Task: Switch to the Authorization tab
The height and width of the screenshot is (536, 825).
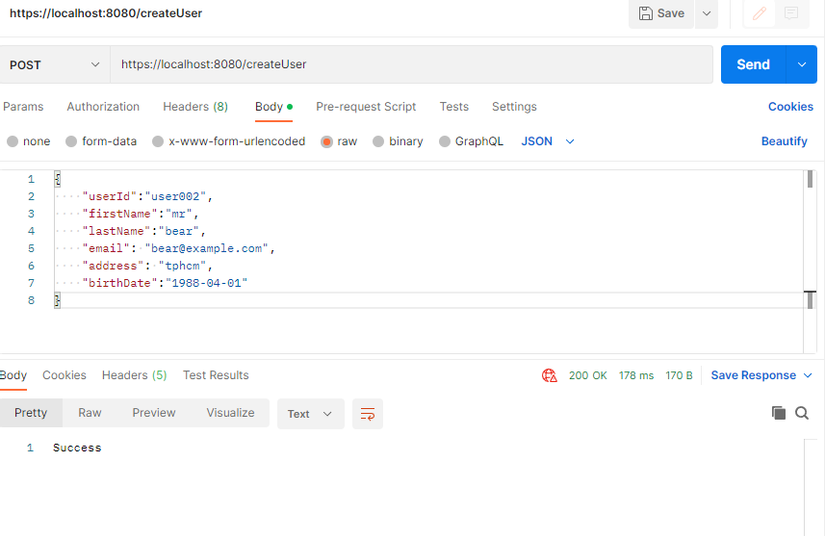Action: click(103, 107)
